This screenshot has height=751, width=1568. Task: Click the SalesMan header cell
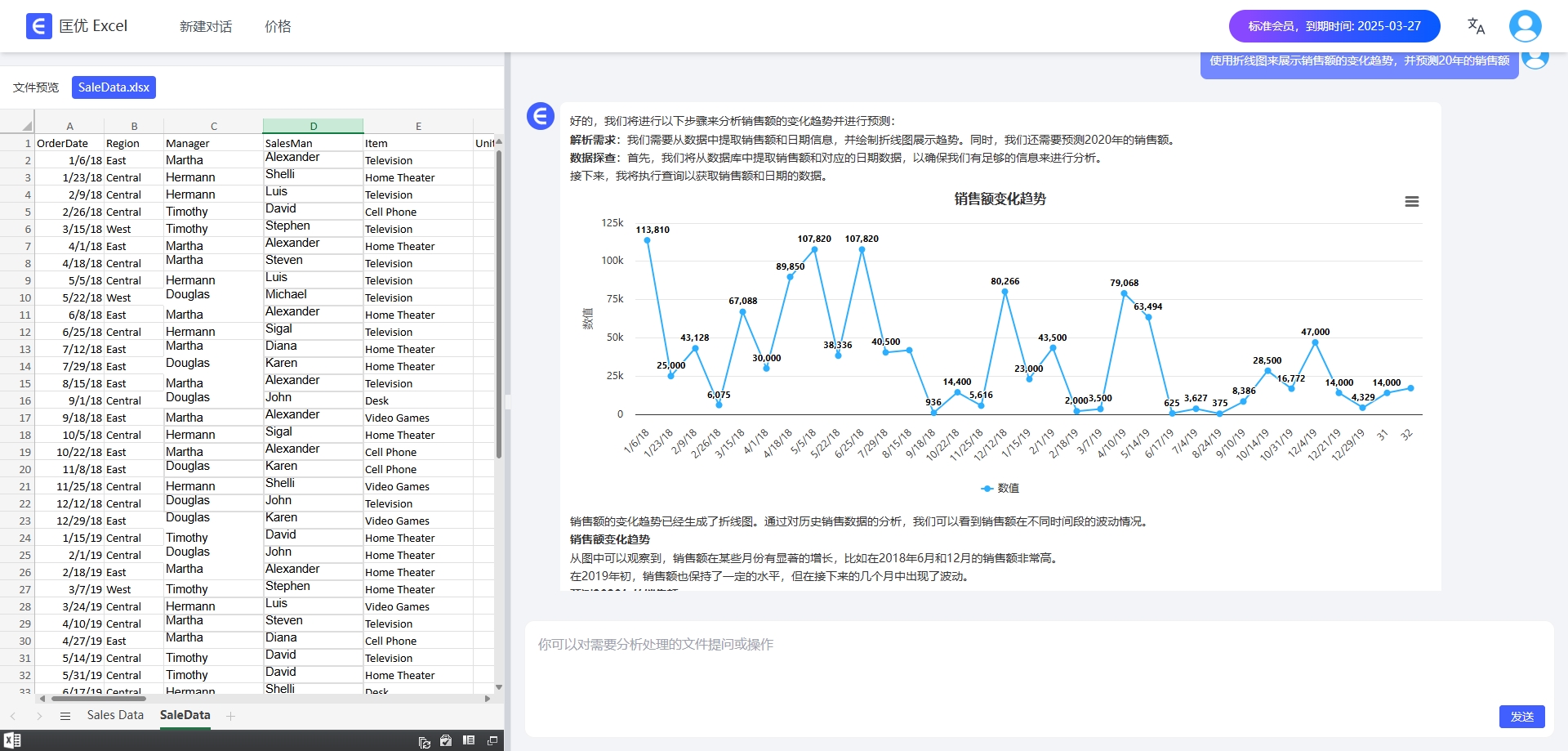pos(313,143)
